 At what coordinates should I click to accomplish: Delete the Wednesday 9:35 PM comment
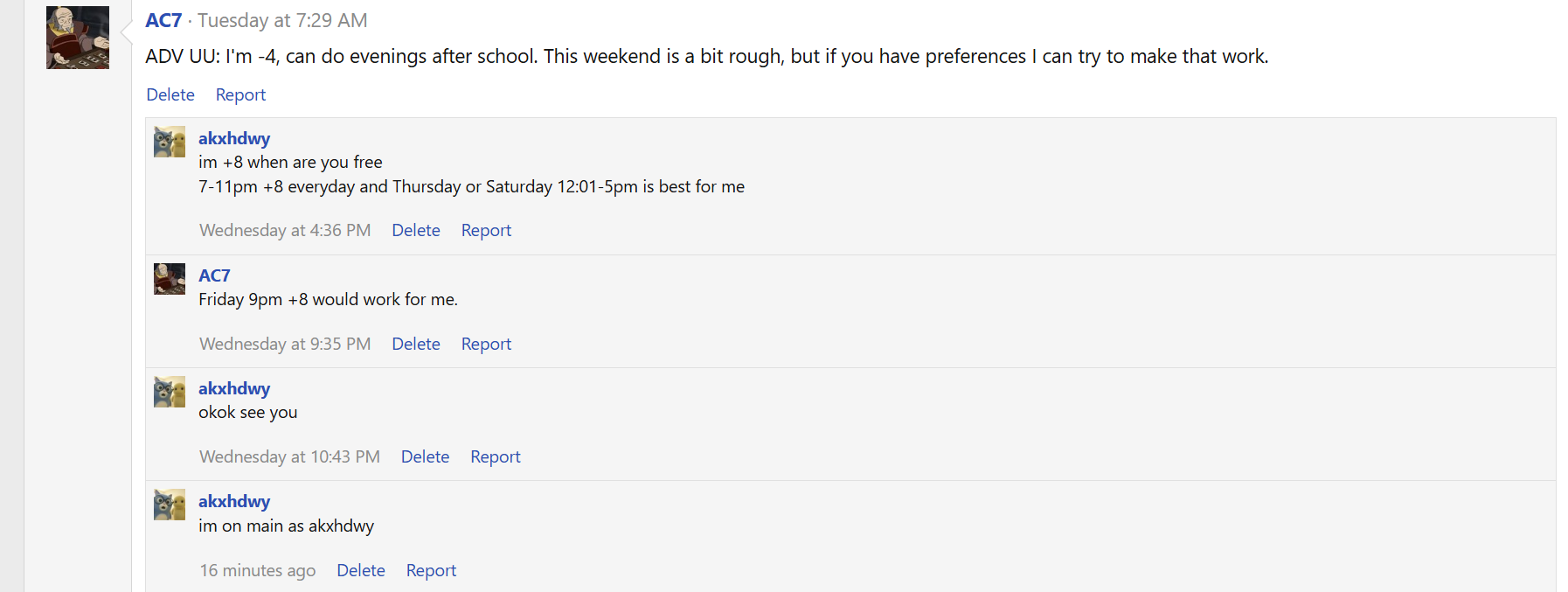click(416, 344)
